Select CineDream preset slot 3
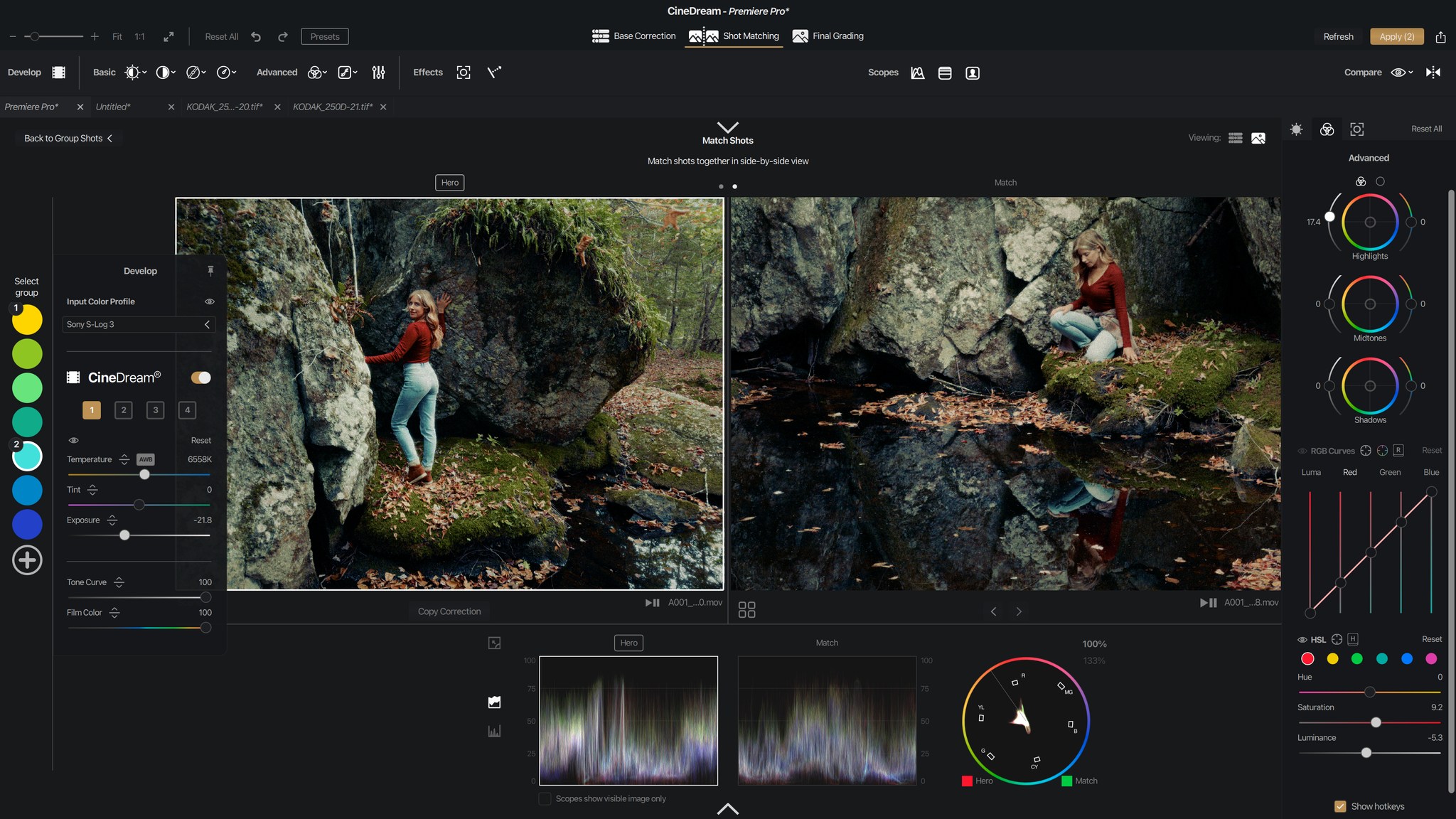 click(155, 410)
